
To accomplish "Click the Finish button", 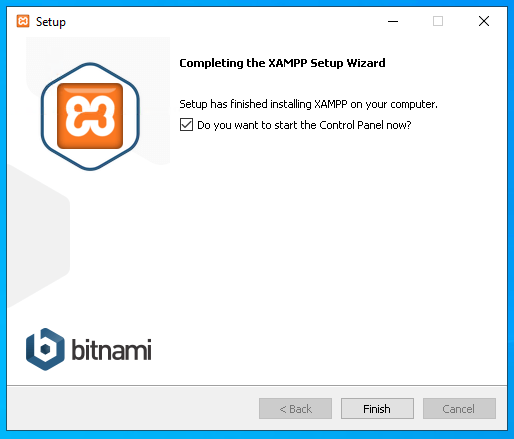I will (377, 408).
